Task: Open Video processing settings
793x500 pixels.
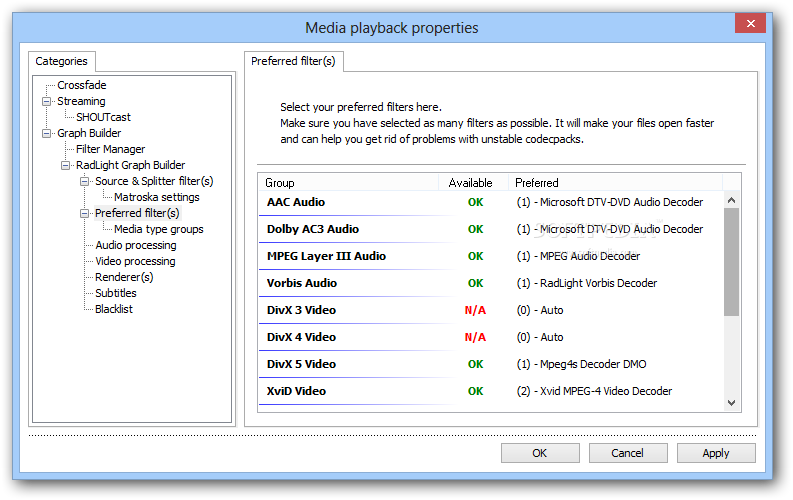Action: pyautogui.click(x=136, y=261)
